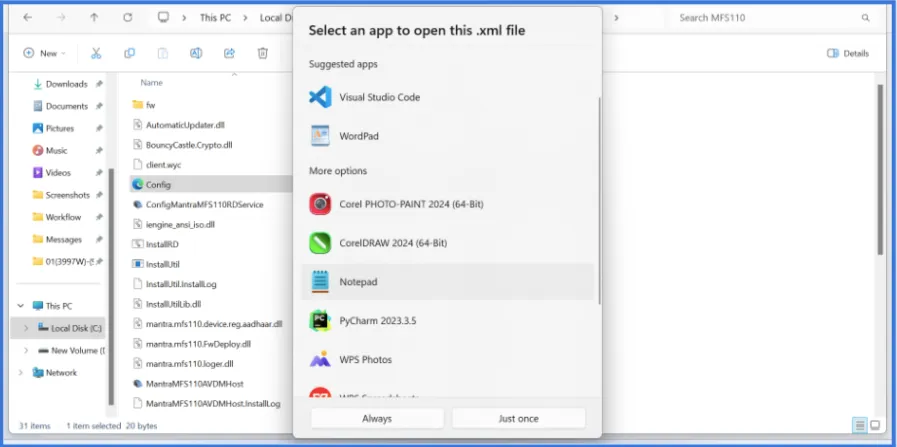Select the InstallRD file
This screenshot has width=897, height=447.
coord(162,244)
